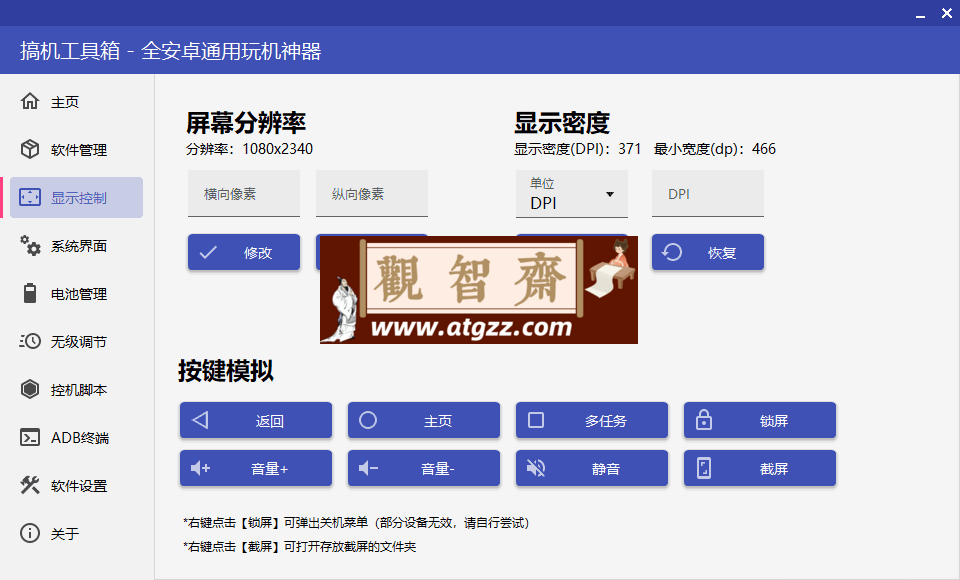Viewport: 960px width, 580px height.
Task: Click the 屏幕分辨率 heading
Action: coord(246,122)
